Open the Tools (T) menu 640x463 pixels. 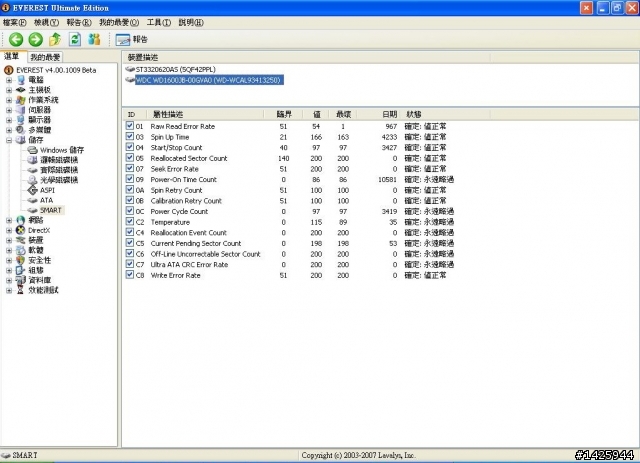point(158,22)
